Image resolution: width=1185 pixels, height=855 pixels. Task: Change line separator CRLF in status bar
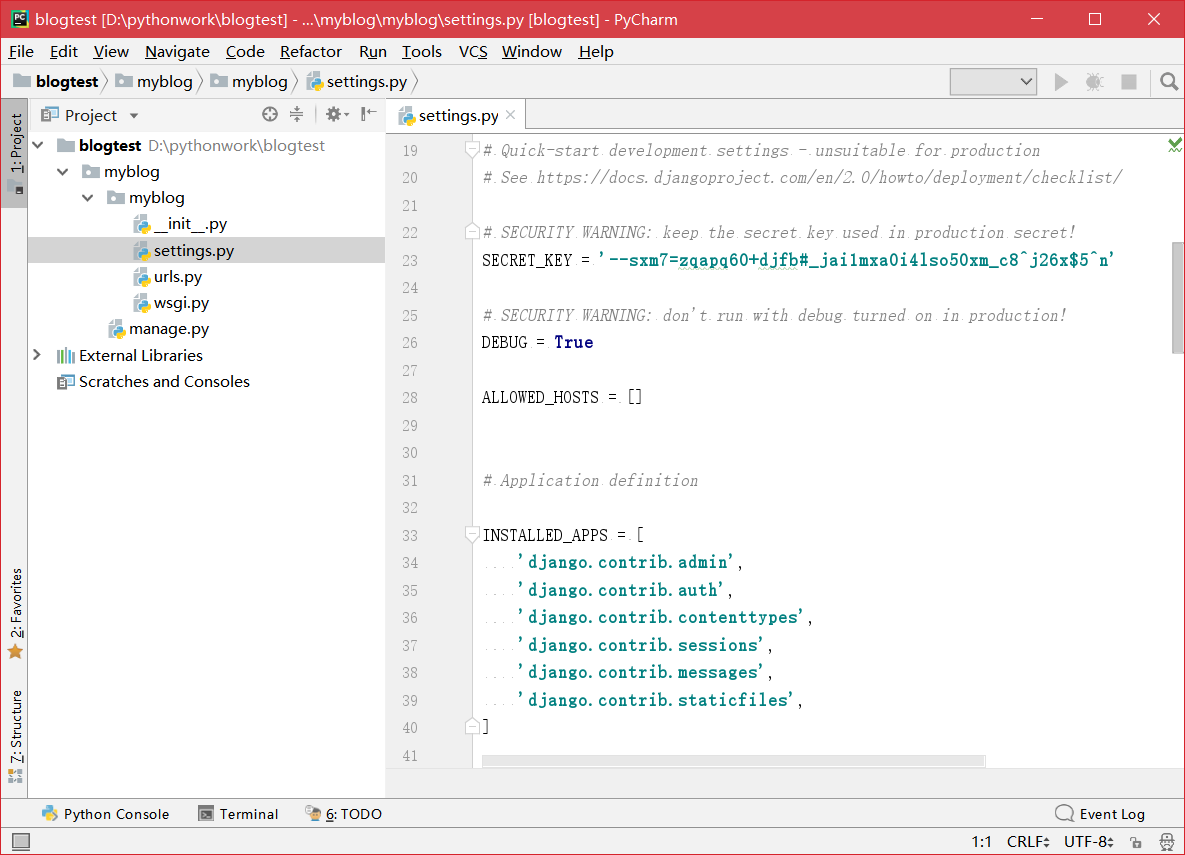pos(1028,841)
